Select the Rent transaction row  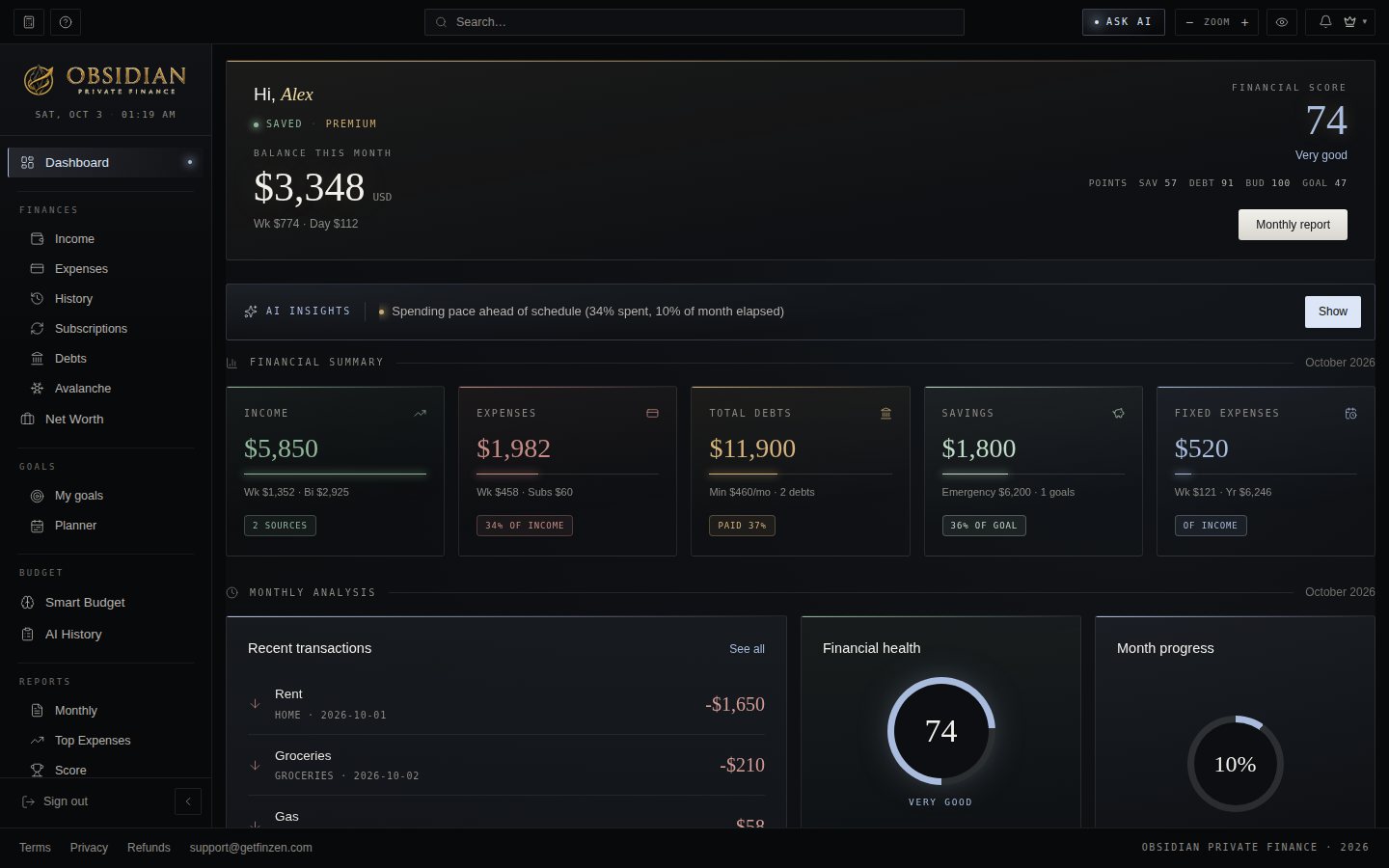click(506, 704)
